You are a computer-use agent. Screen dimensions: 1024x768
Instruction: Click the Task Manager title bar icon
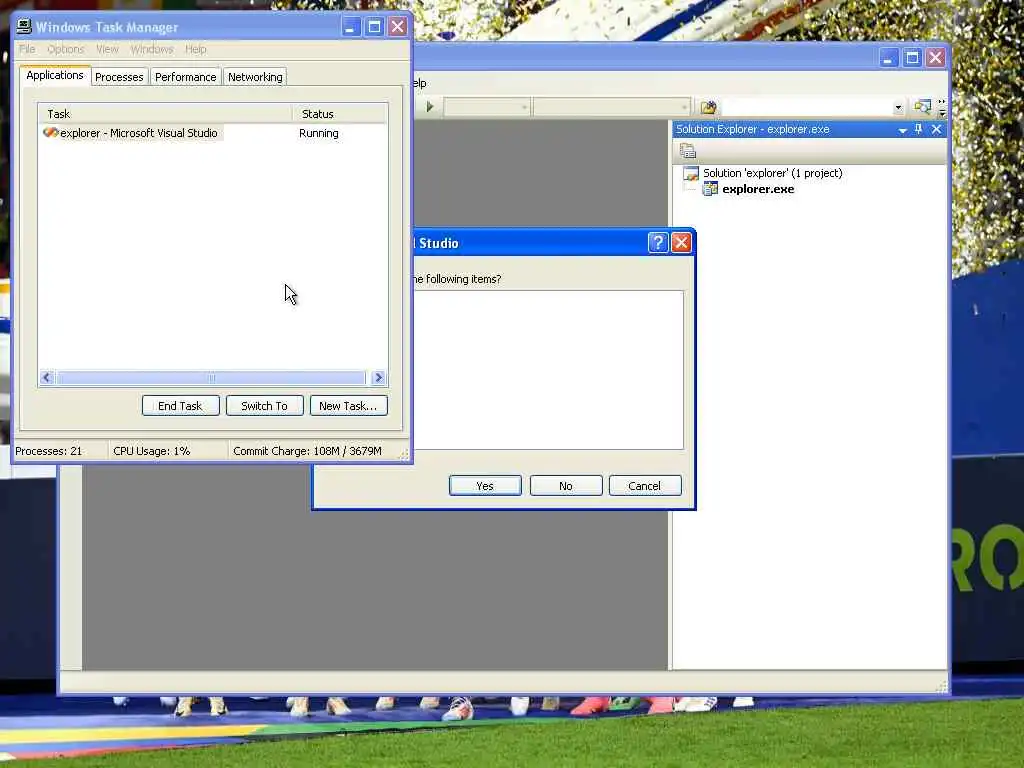[24, 27]
